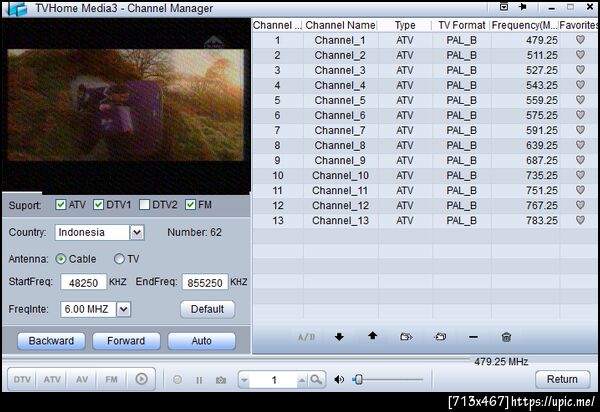Switch to AV input mode tab

click(82, 379)
